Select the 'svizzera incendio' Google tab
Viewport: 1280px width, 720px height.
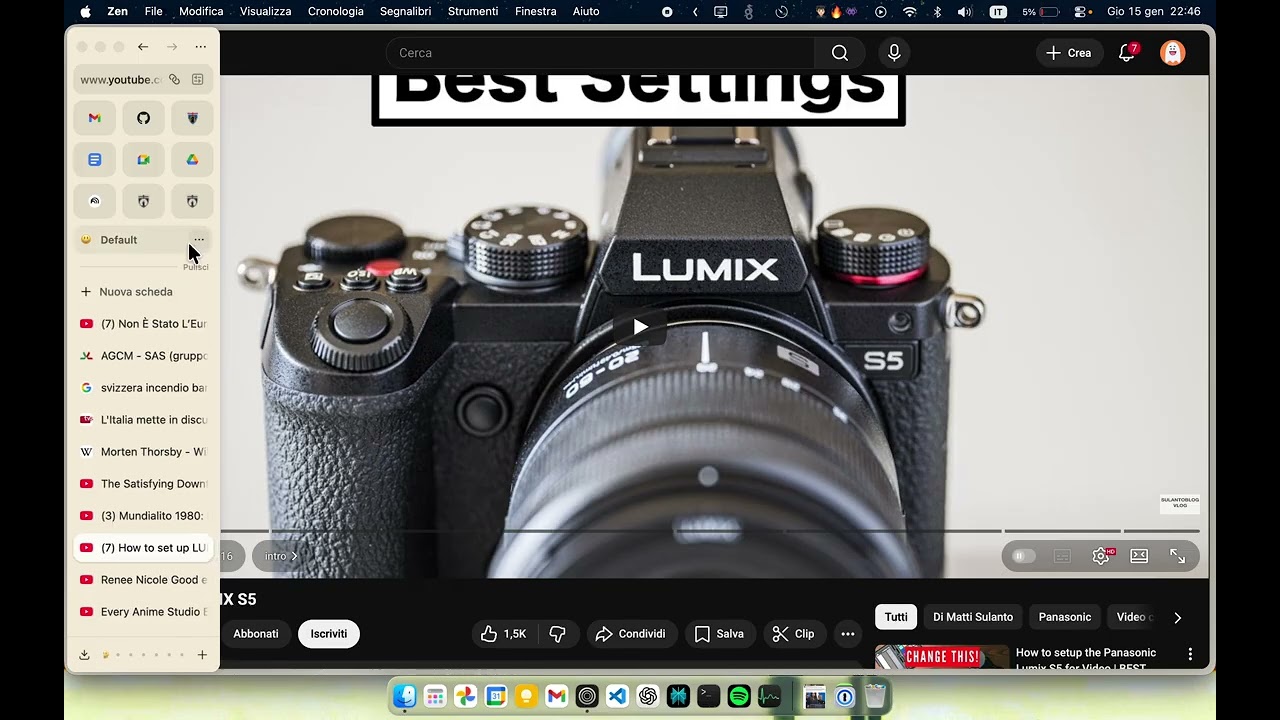pos(144,388)
